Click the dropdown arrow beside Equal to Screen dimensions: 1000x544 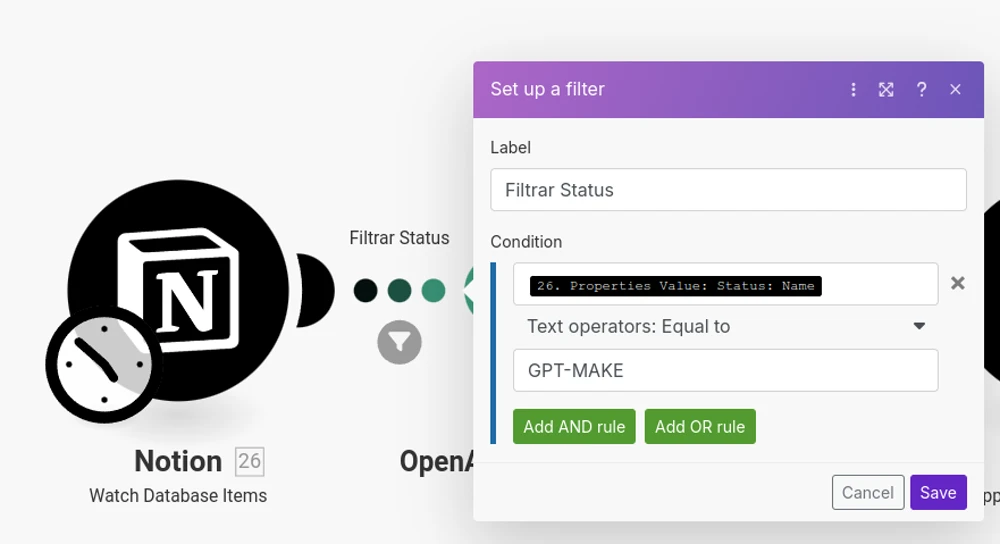919,327
